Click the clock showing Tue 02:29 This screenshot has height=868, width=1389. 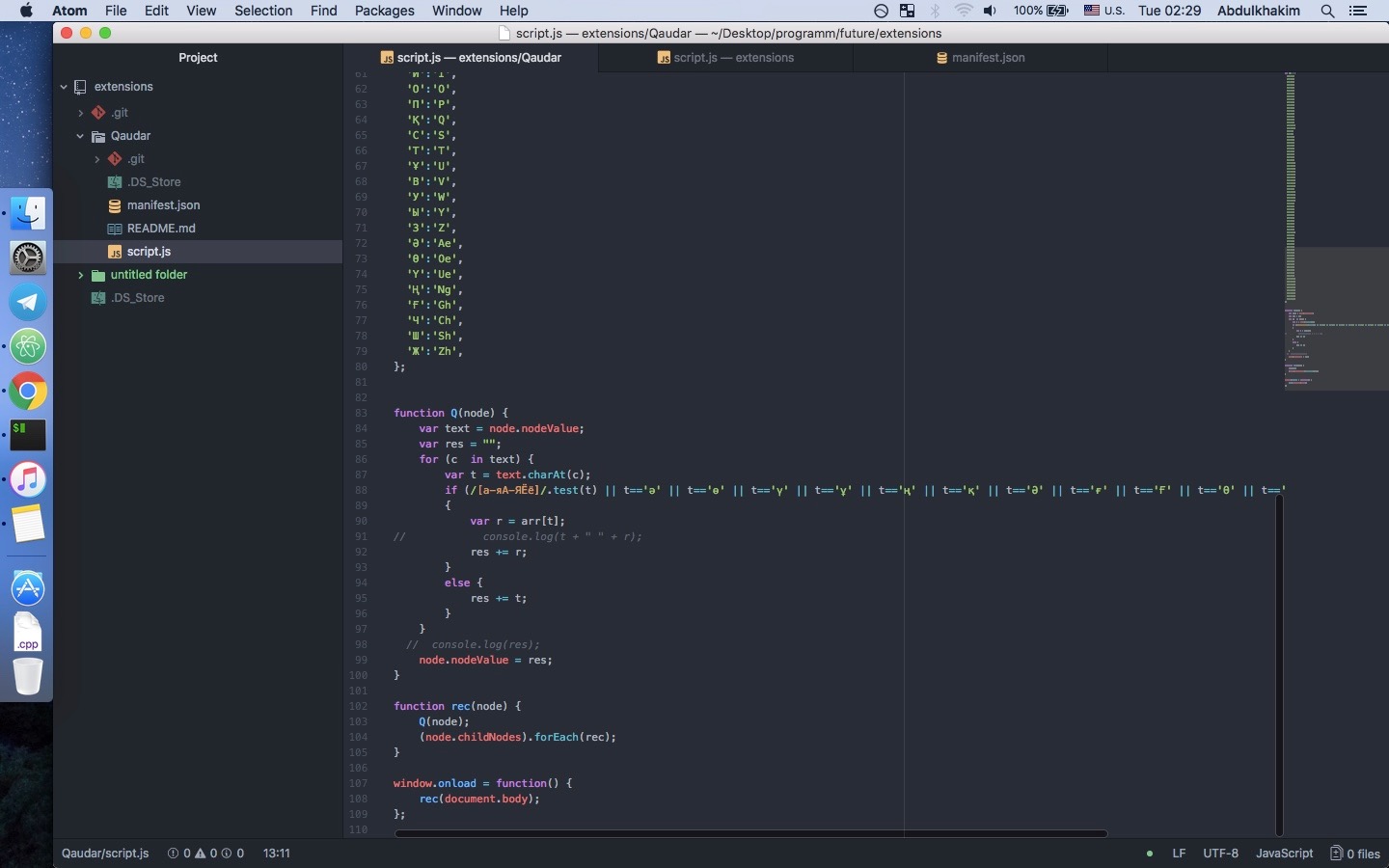coord(1169,11)
